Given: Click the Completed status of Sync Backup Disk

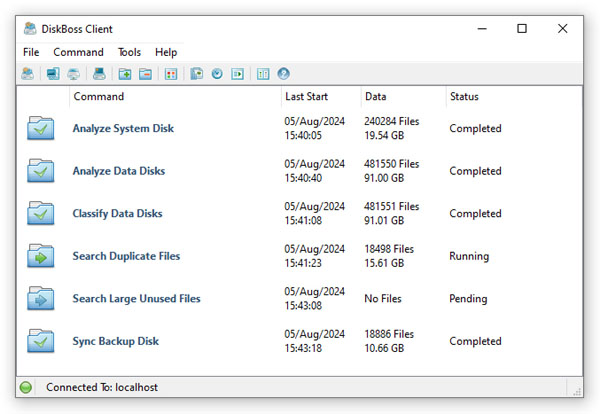Looking at the screenshot, I should (x=475, y=341).
